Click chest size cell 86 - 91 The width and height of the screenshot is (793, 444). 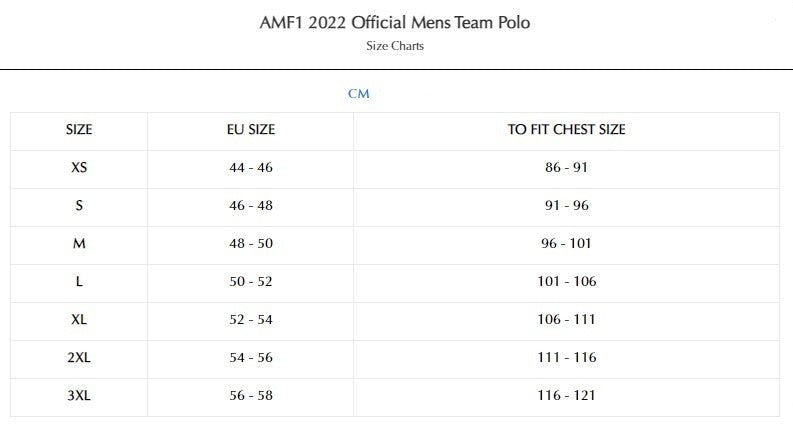click(566, 168)
